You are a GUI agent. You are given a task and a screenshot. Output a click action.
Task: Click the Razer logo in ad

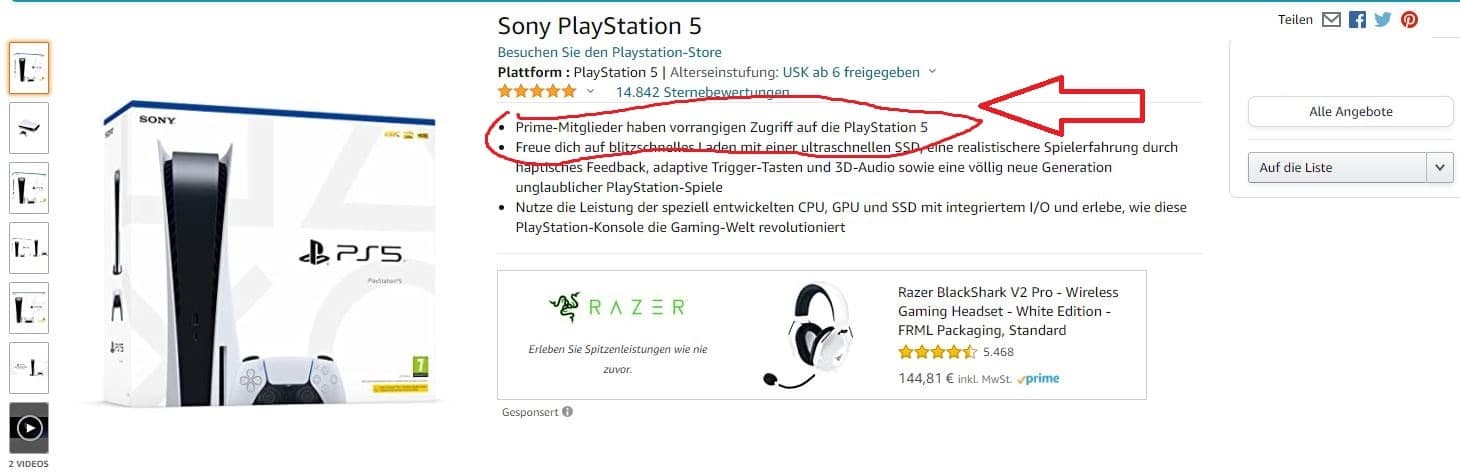tap(617, 307)
